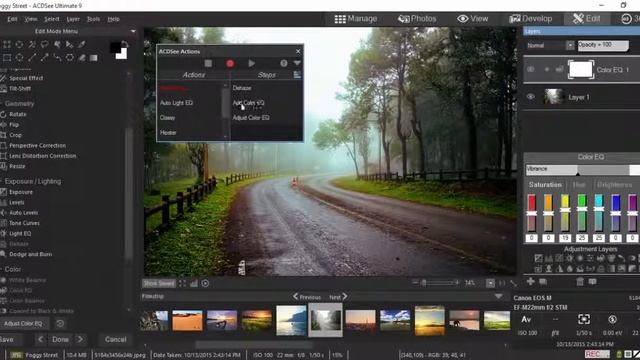Toggle full screen icon beside Show Saved
The height and width of the screenshot is (360, 640).
(182, 283)
